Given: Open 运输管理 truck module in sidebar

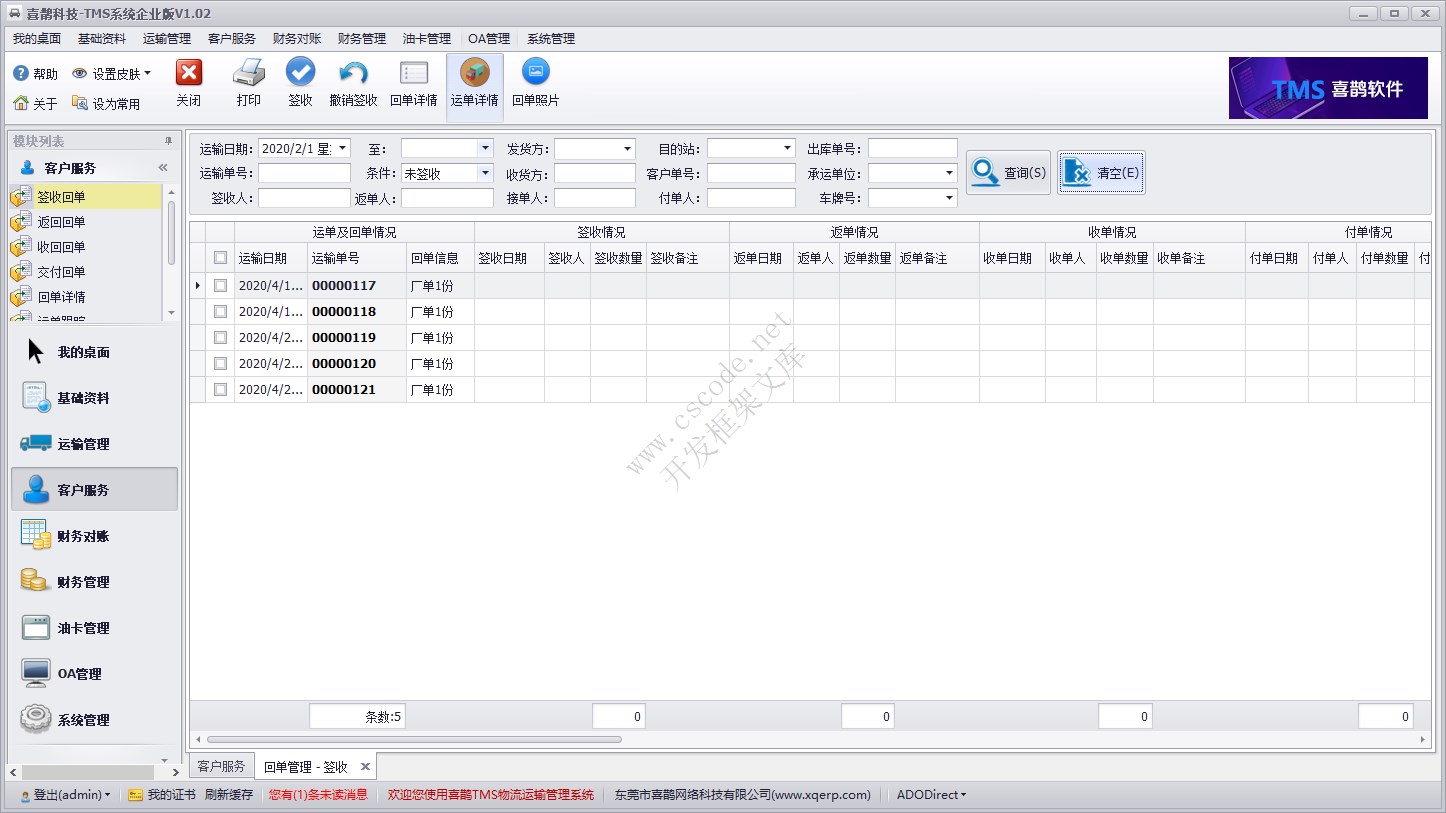Looking at the screenshot, I should click(94, 444).
